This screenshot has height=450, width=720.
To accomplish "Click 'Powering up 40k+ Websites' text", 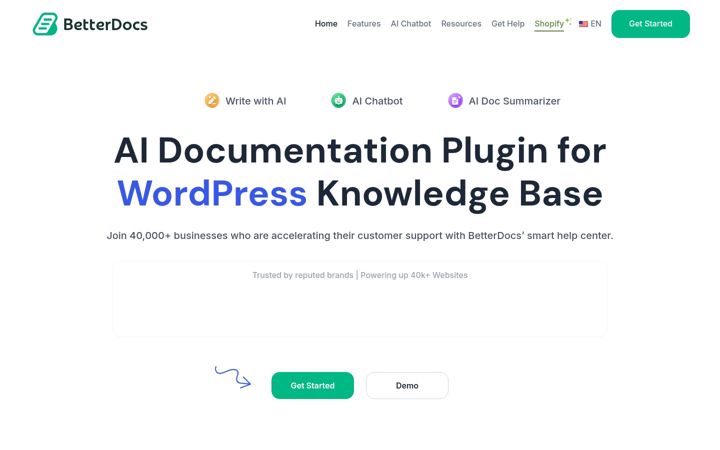I will pos(414,275).
